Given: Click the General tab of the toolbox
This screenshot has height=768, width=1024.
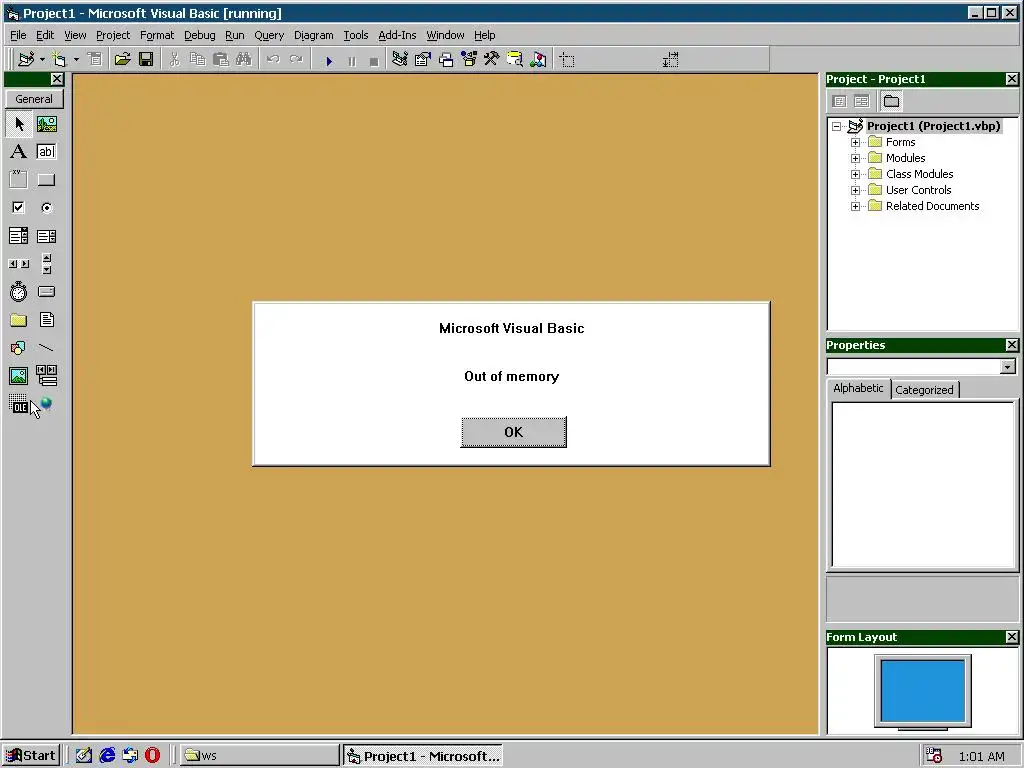Looking at the screenshot, I should pyautogui.click(x=34, y=99).
